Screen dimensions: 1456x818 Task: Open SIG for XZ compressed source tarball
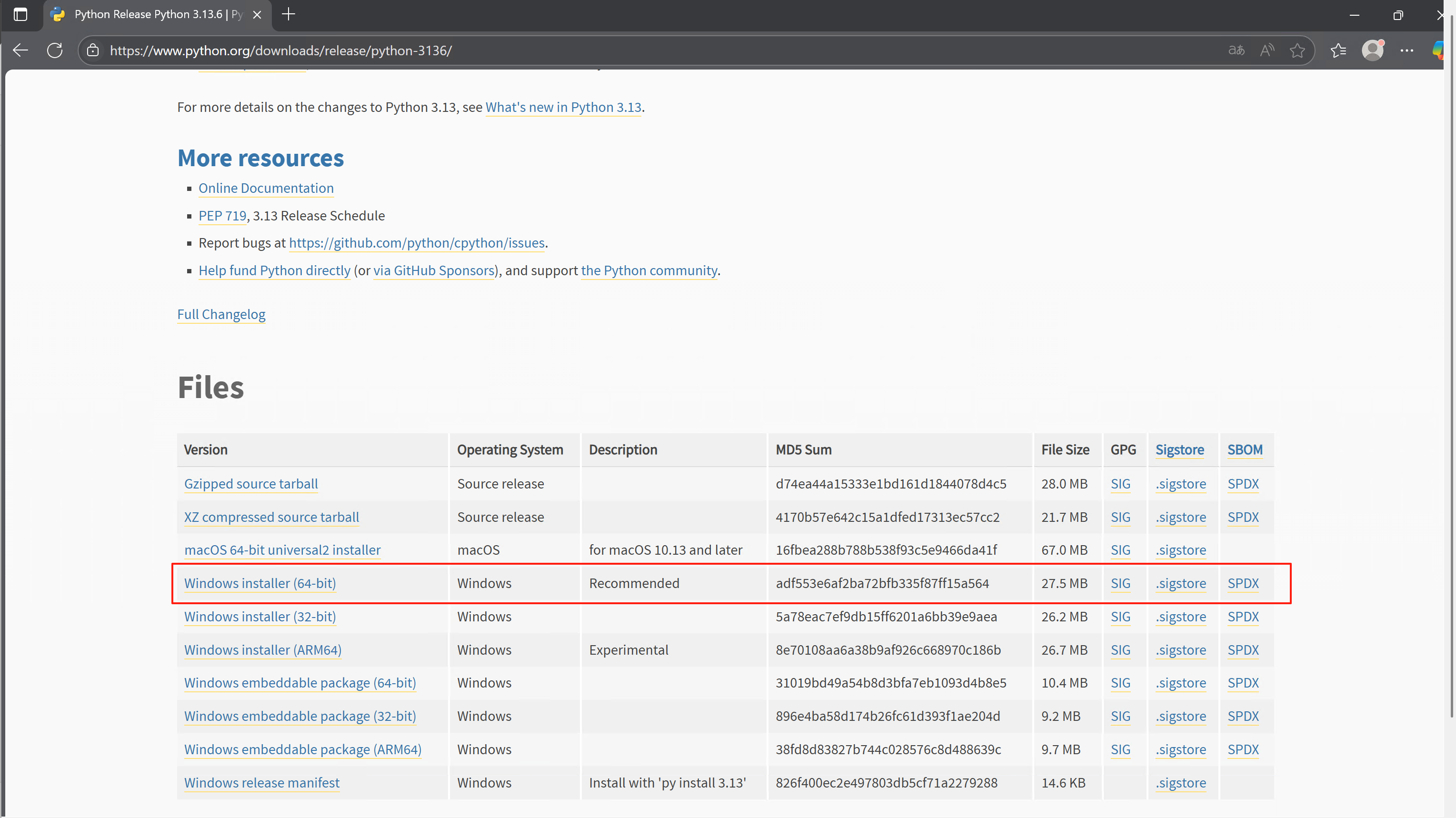pos(1120,517)
